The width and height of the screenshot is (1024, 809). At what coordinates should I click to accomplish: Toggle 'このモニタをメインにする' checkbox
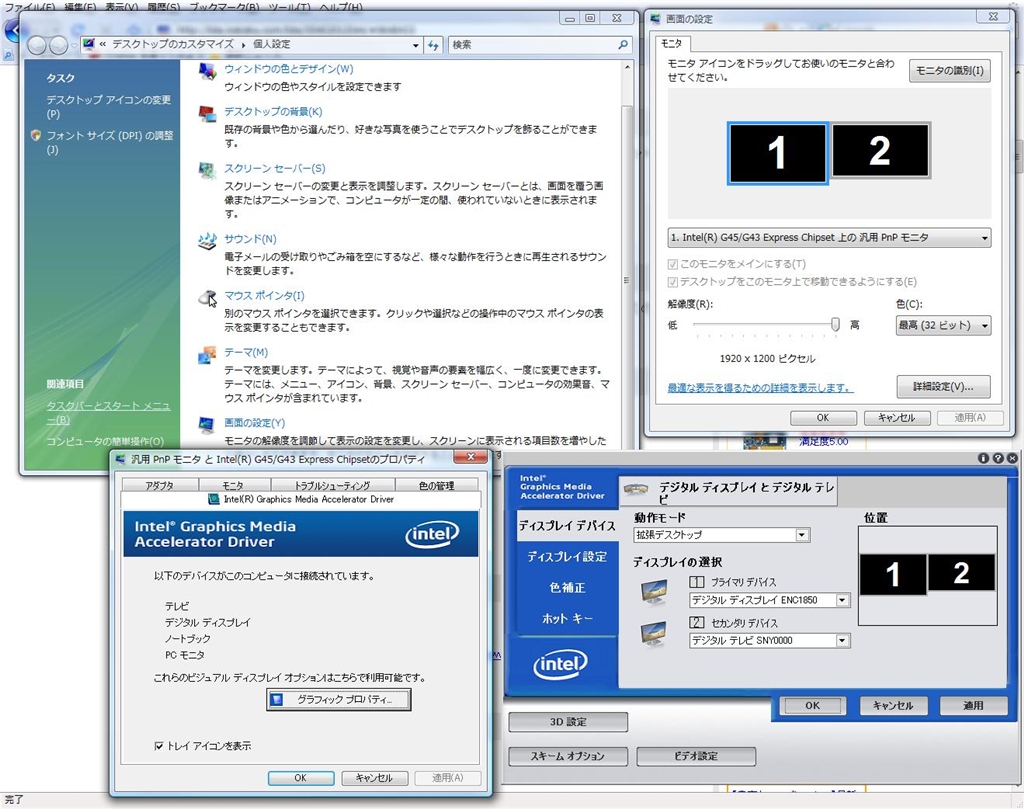click(x=673, y=264)
